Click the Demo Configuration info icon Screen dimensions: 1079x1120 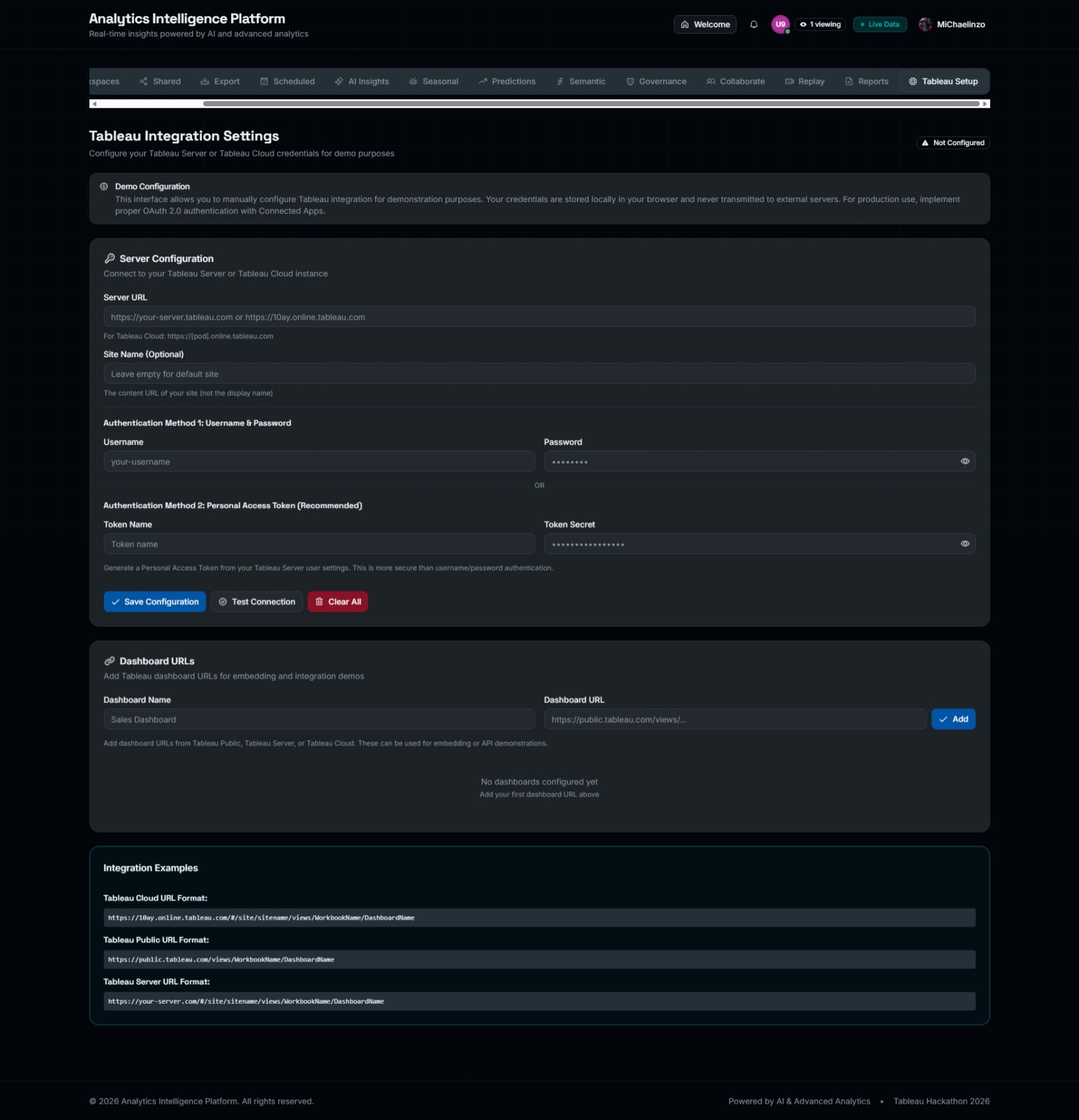click(x=104, y=187)
